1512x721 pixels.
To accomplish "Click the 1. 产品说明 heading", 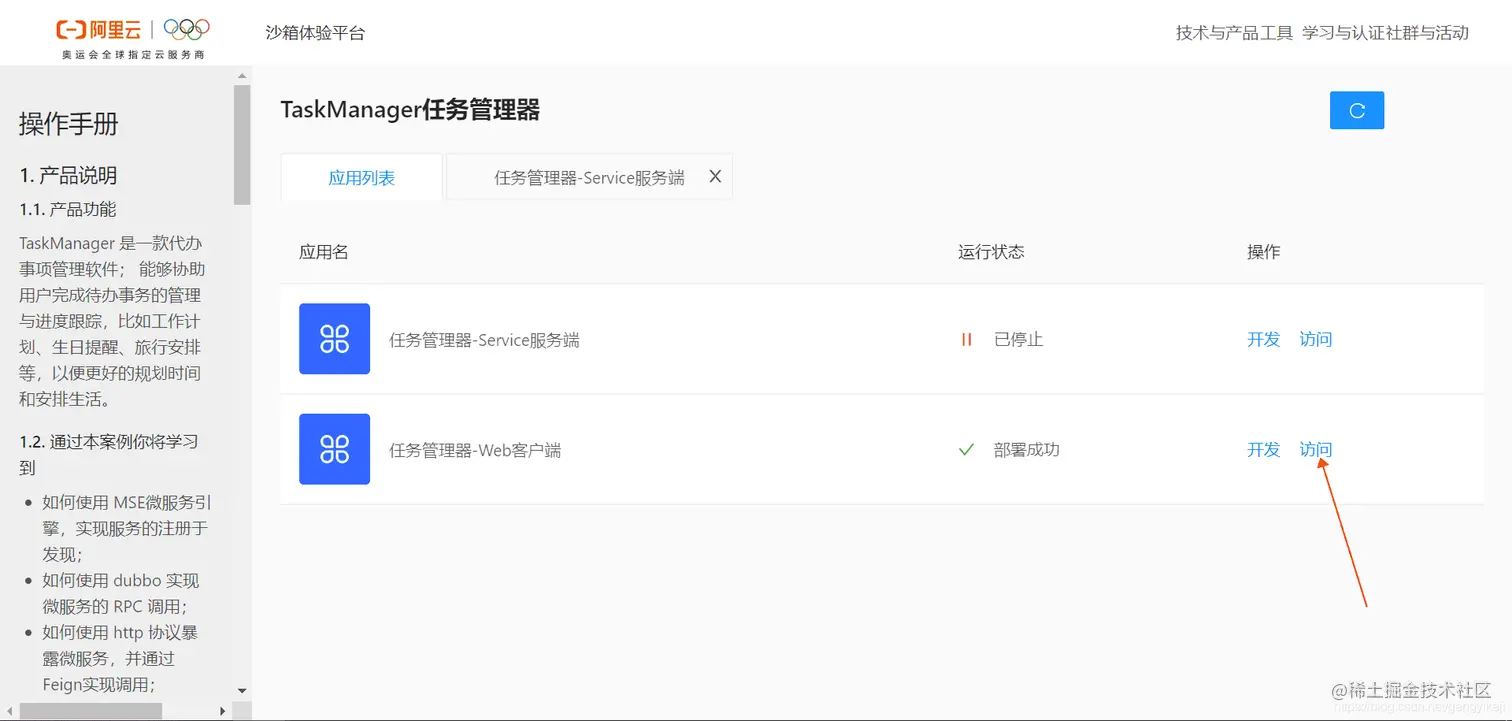I will (69, 175).
